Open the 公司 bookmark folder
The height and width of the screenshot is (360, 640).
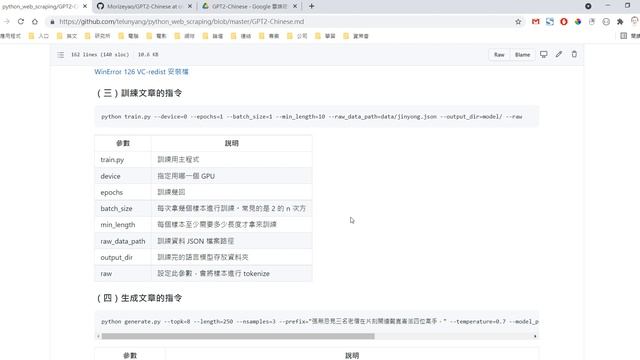point(297,36)
